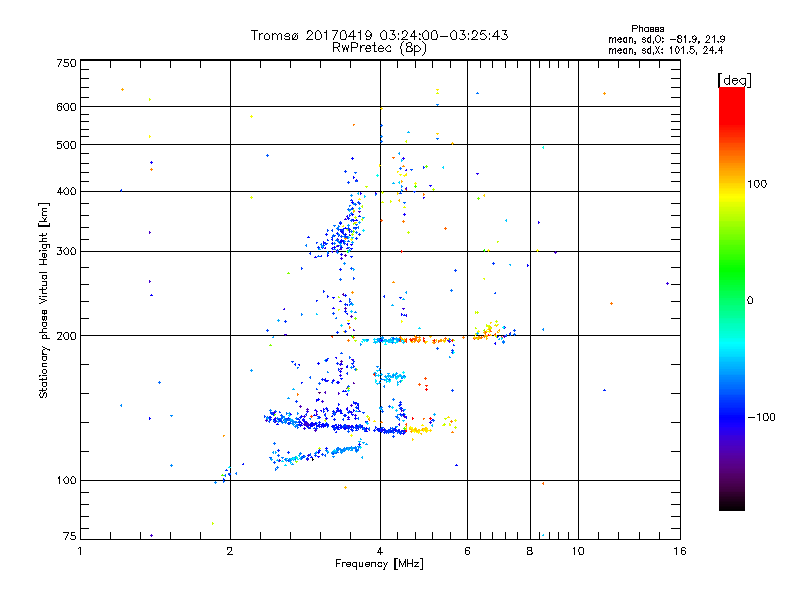Click the x-axis tick label '4'
This screenshot has width=800, height=600.
[380, 551]
